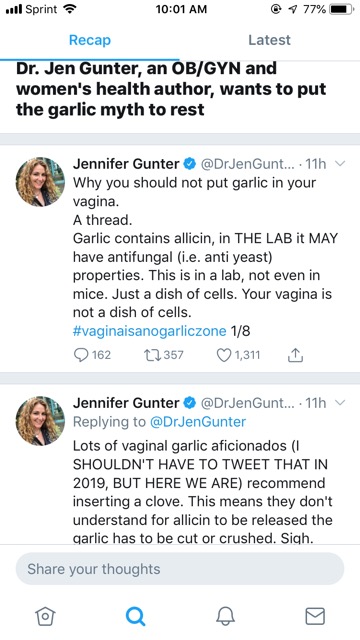Expand options chevron on first tweet

pos(340,164)
